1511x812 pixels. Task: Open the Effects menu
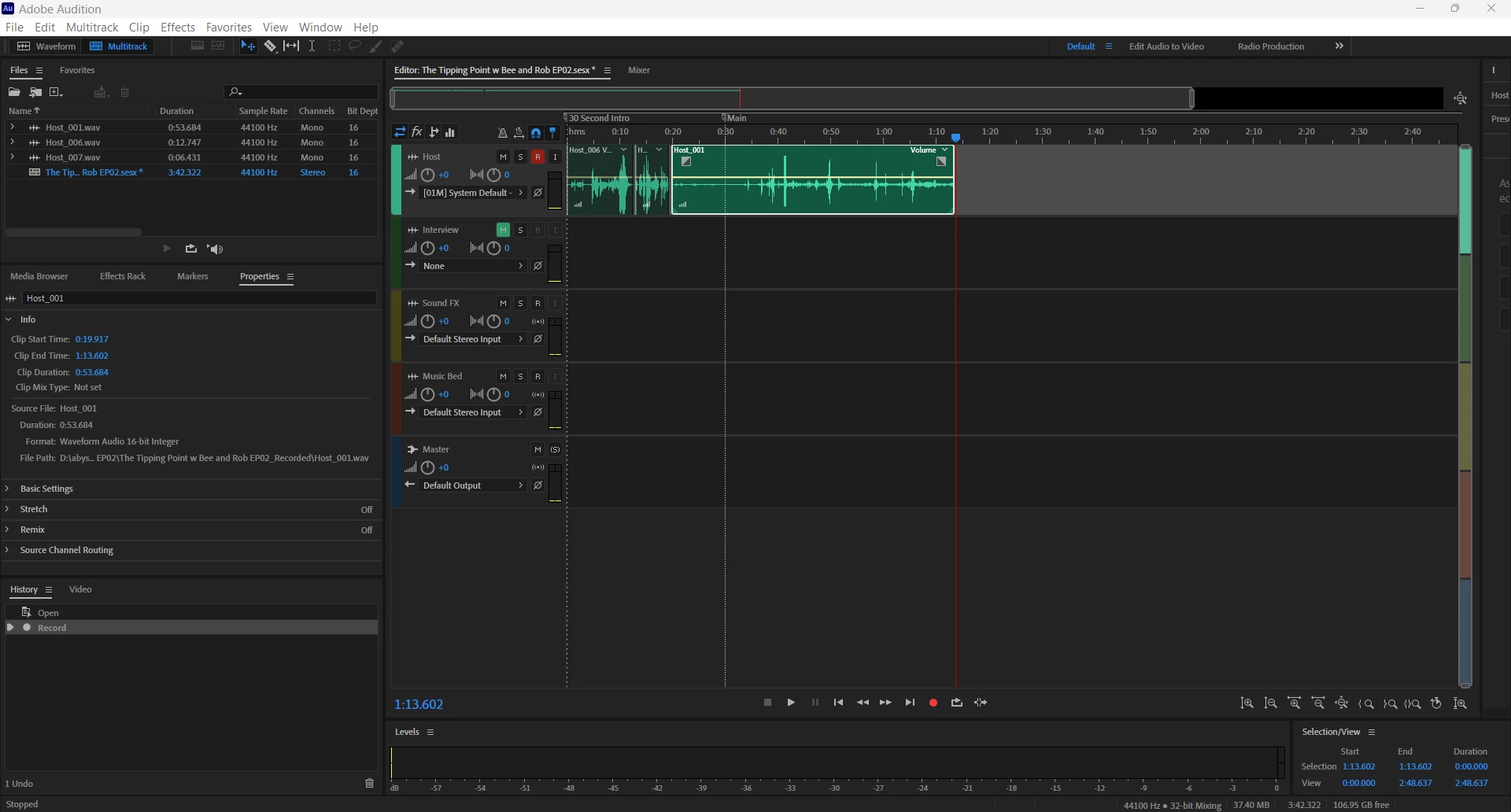178,27
